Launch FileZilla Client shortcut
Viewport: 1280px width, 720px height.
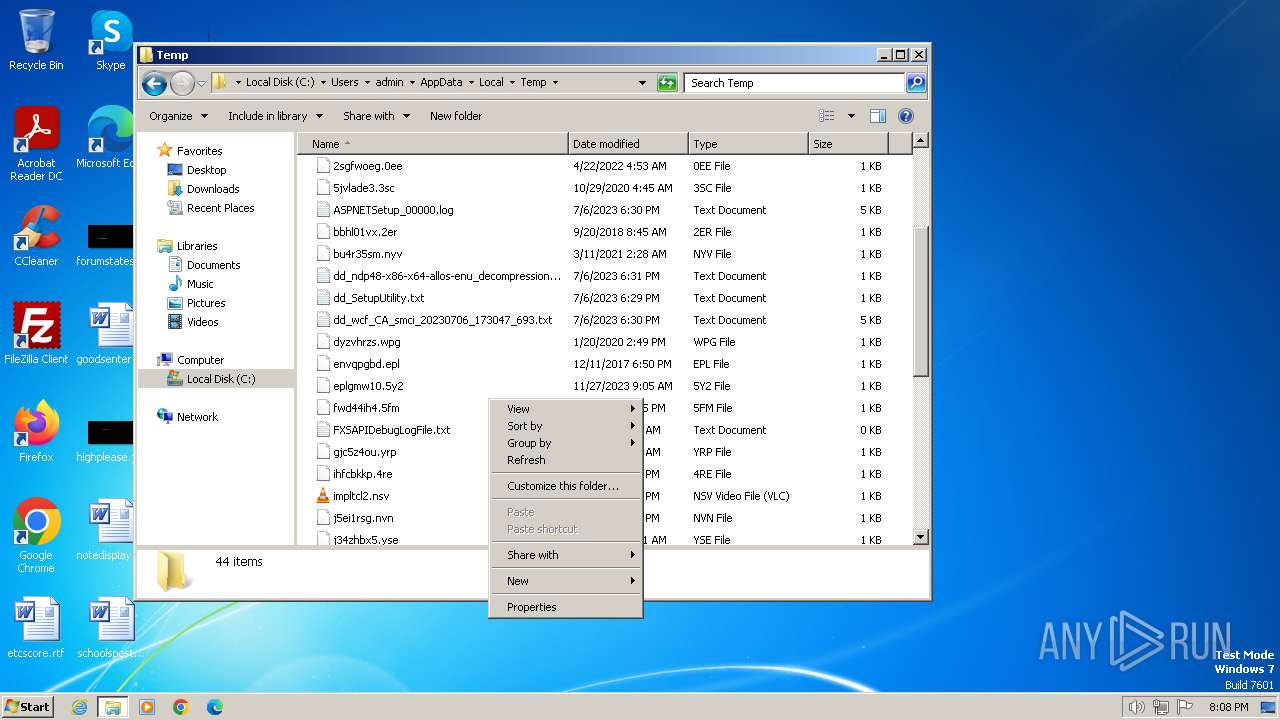click(36, 334)
